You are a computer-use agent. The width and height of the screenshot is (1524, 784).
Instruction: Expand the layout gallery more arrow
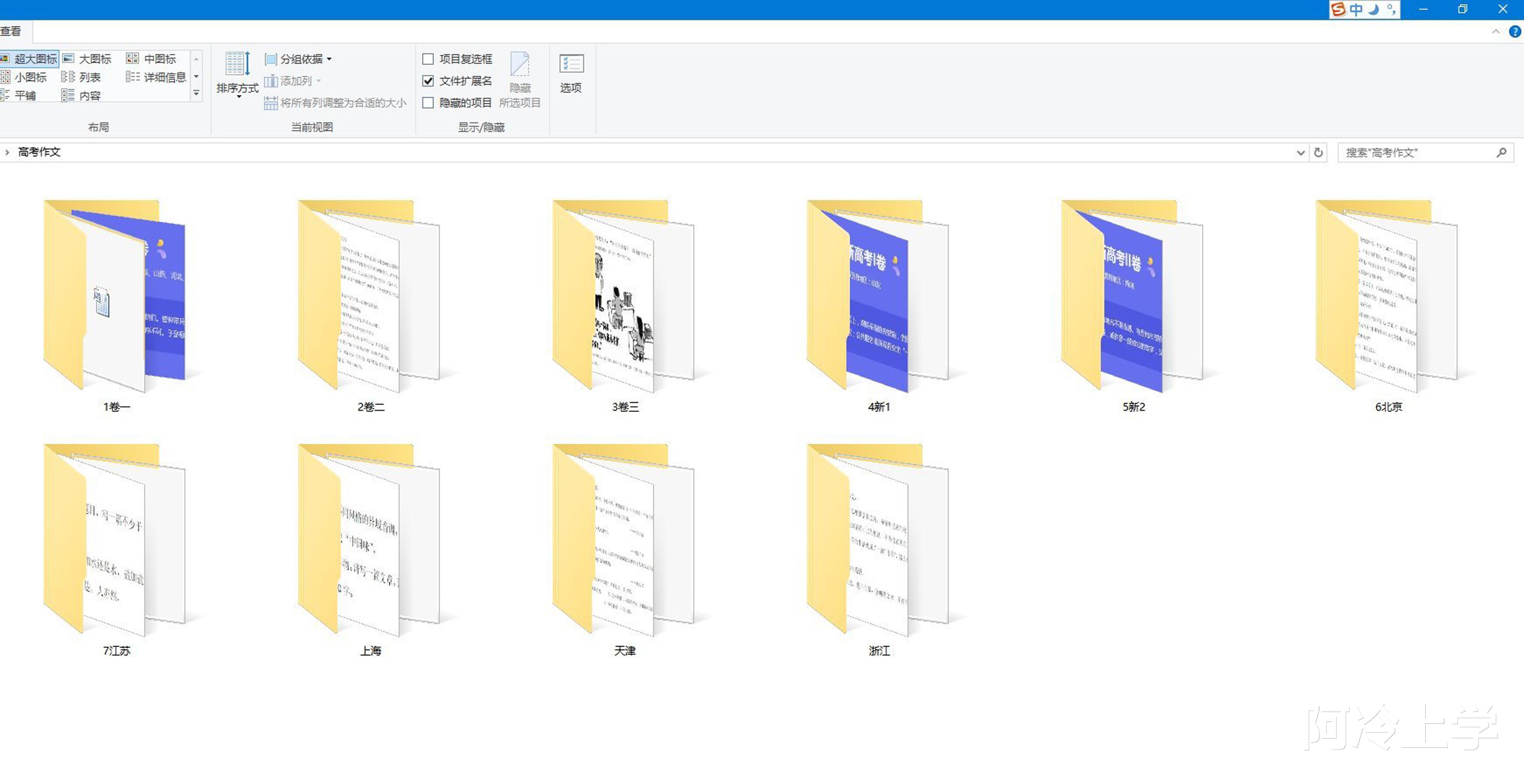(x=197, y=93)
